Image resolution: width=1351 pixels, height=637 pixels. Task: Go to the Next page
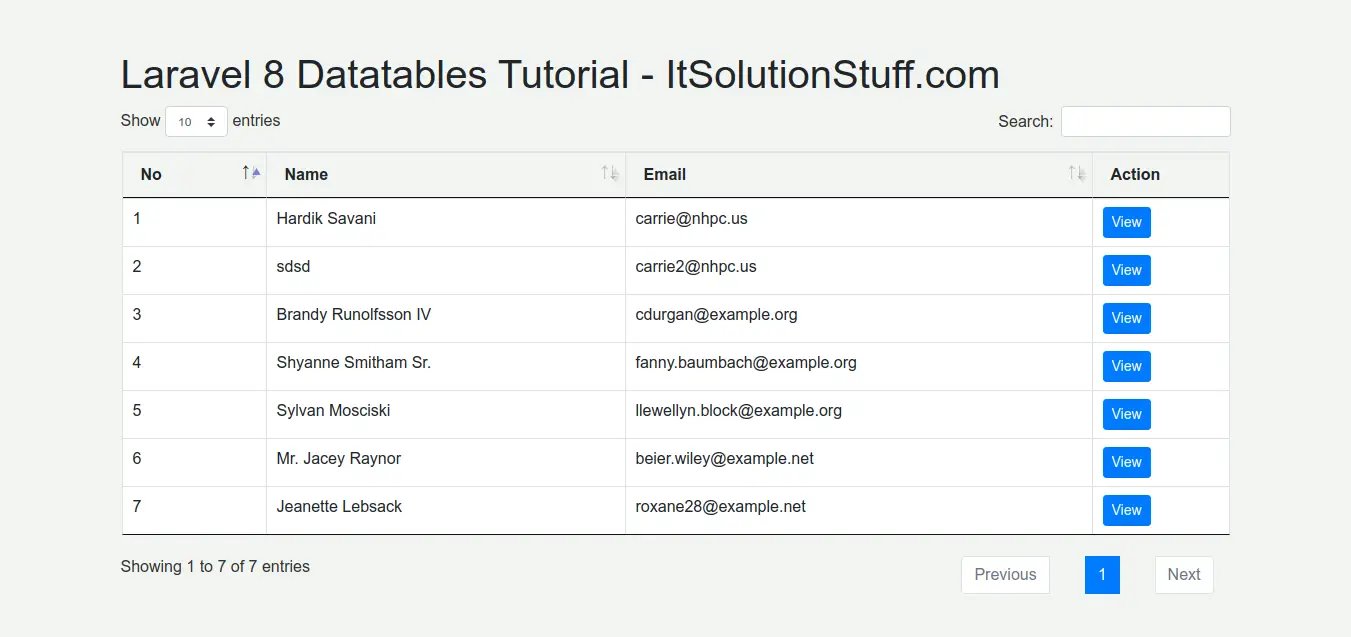click(1183, 575)
